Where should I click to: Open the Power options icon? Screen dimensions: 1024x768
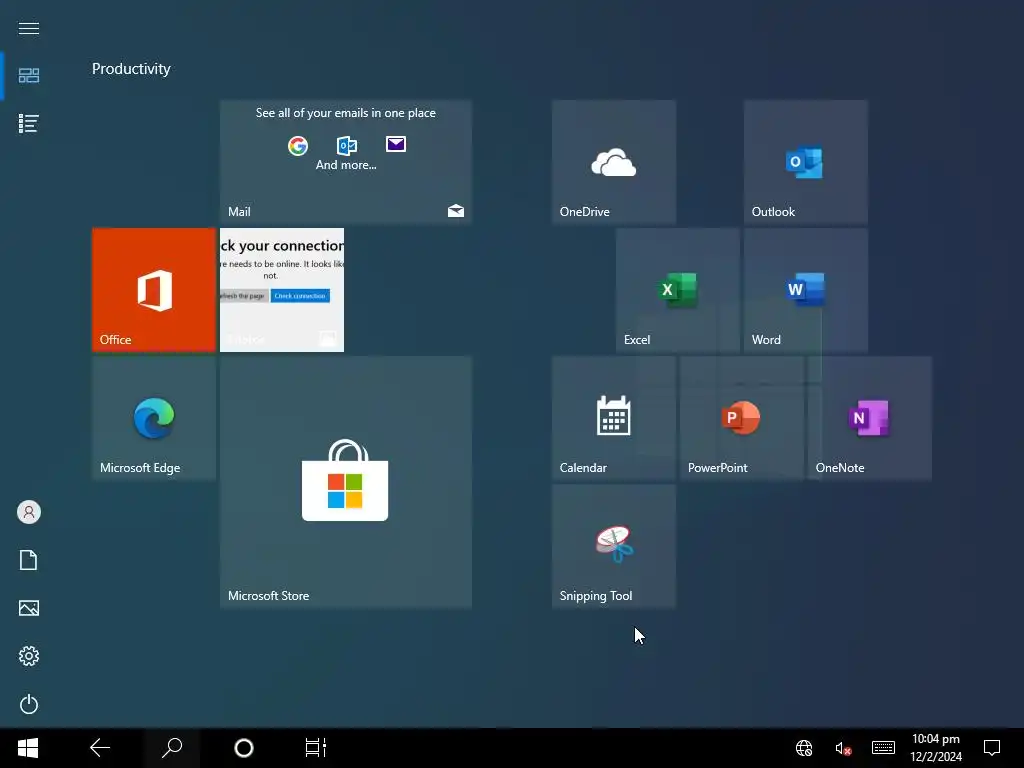tap(29, 704)
